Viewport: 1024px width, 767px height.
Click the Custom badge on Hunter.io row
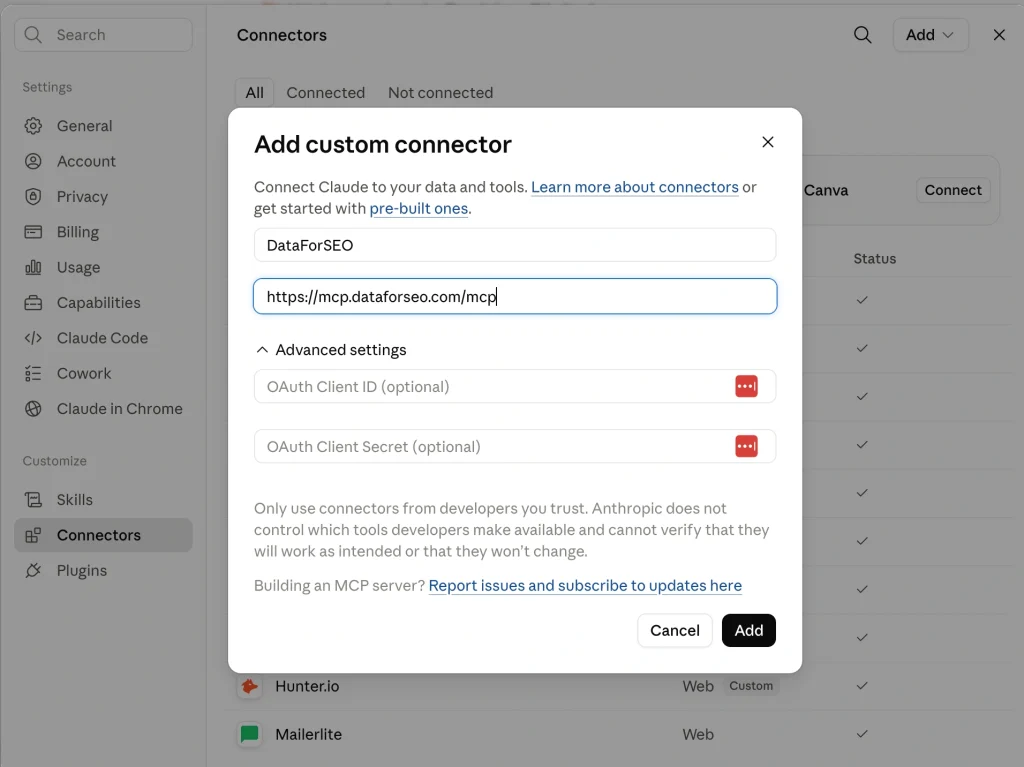click(750, 686)
